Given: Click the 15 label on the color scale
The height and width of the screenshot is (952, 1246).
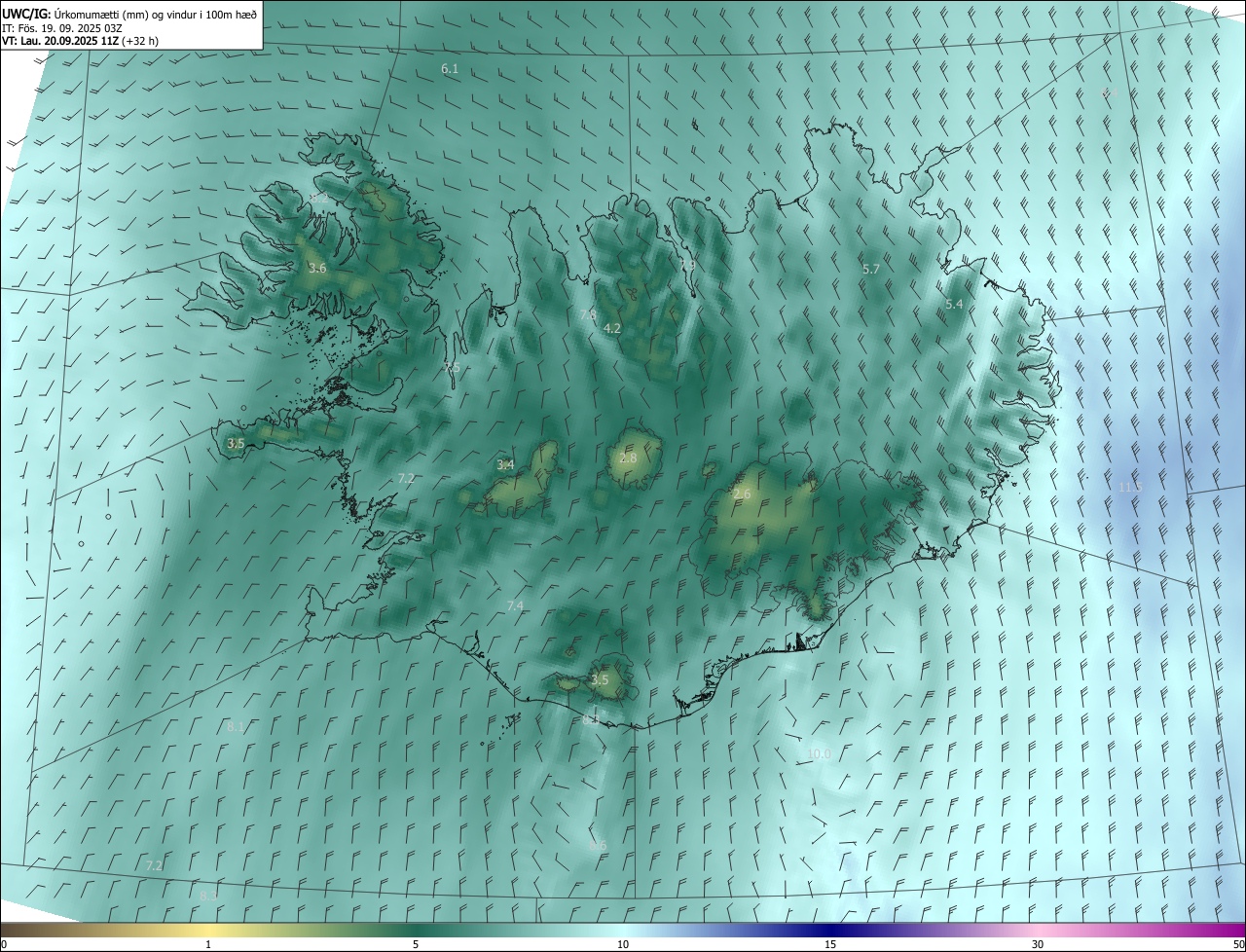Looking at the screenshot, I should click(830, 944).
